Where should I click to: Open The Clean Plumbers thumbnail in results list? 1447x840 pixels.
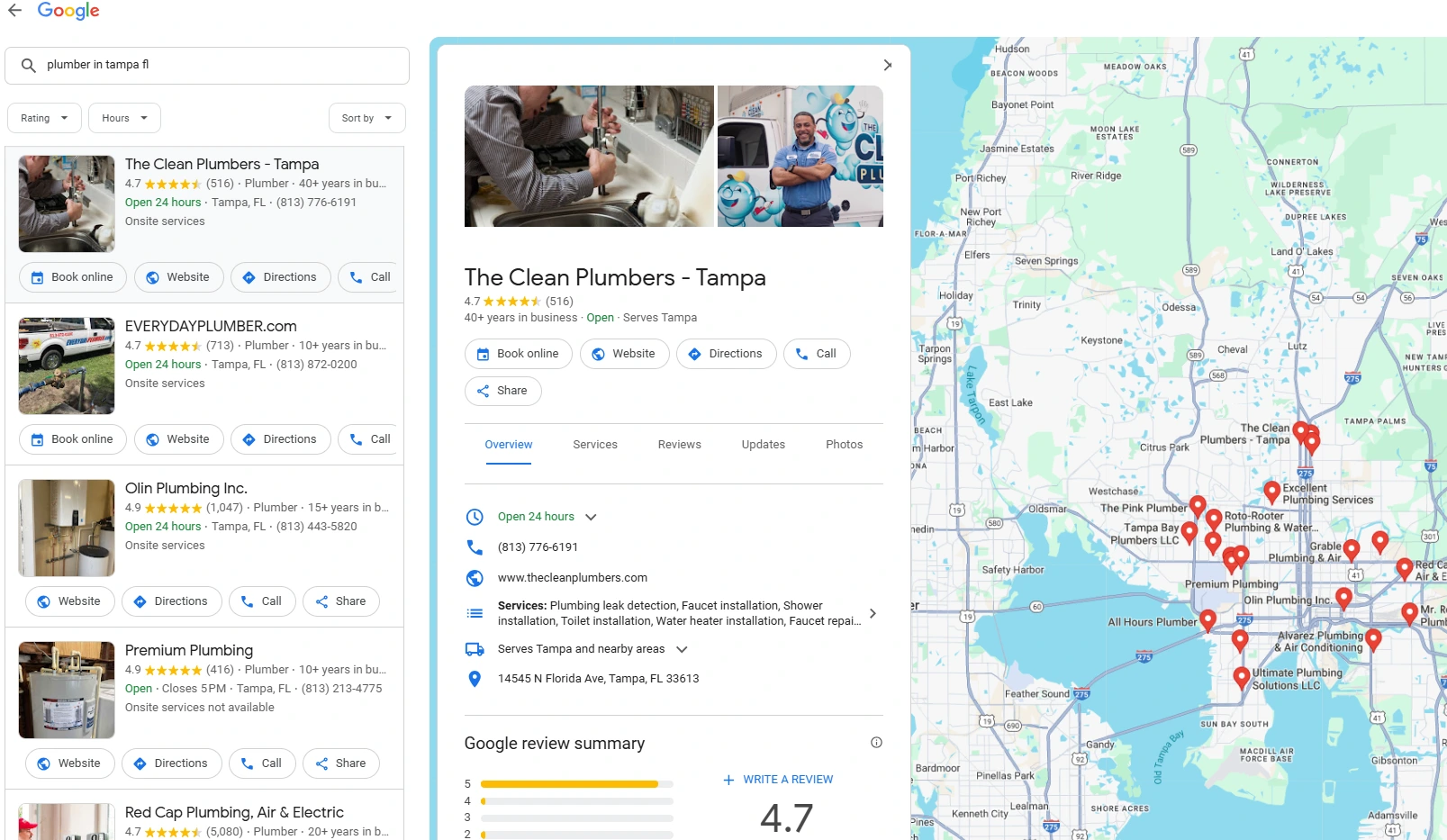click(67, 203)
